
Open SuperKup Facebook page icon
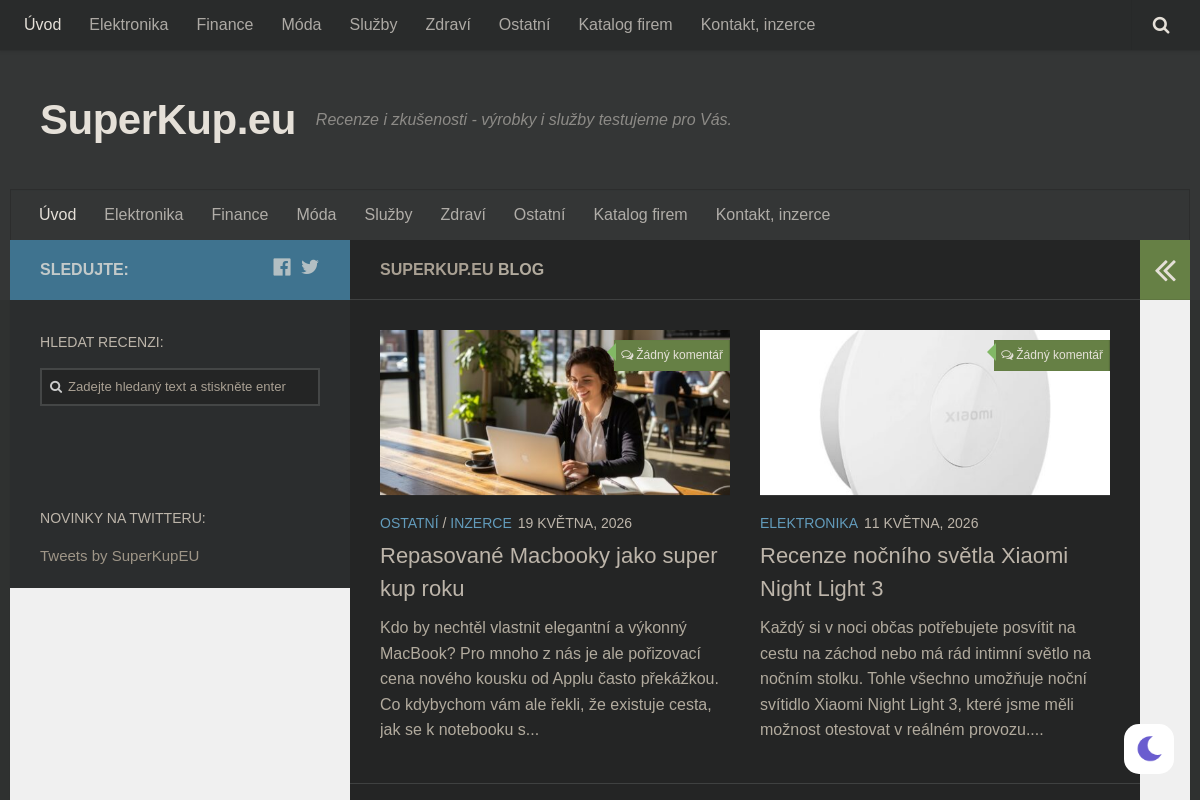pos(282,267)
